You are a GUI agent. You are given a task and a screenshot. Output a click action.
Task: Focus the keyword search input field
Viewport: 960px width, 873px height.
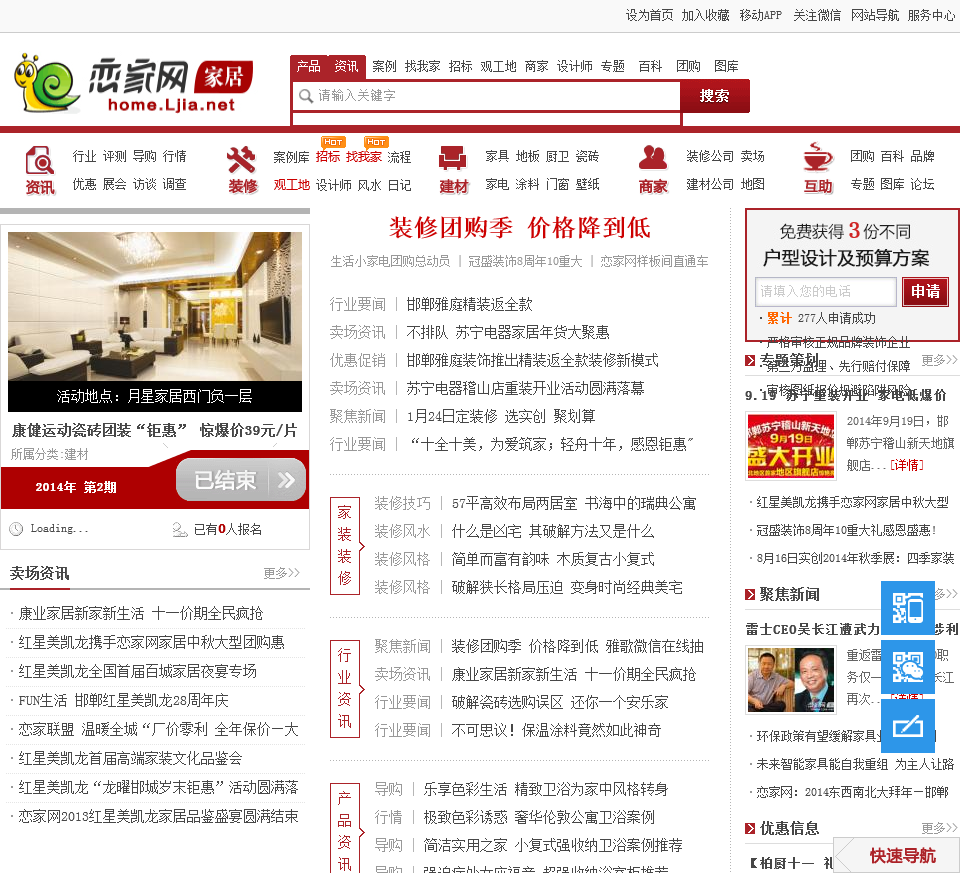point(487,96)
